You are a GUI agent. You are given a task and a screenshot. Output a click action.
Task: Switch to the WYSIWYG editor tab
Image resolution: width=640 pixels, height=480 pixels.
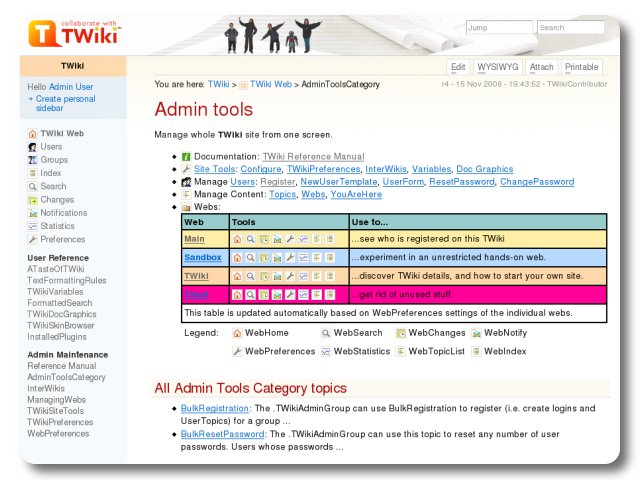click(497, 67)
